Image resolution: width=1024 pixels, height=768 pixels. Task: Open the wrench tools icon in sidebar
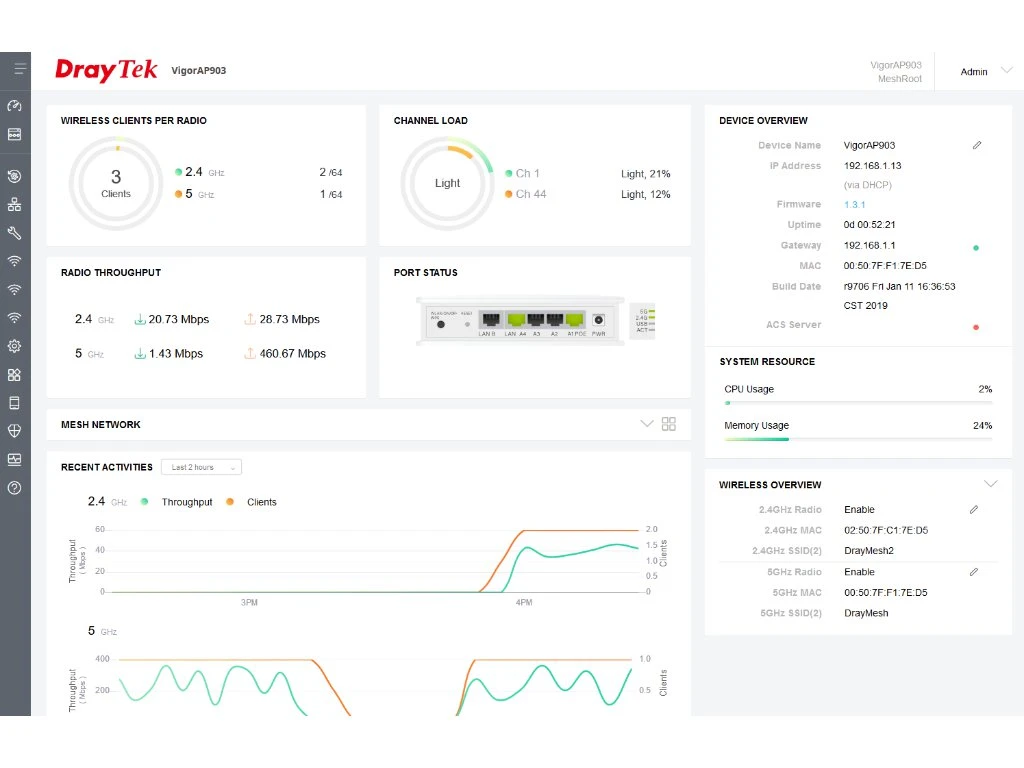pos(14,233)
